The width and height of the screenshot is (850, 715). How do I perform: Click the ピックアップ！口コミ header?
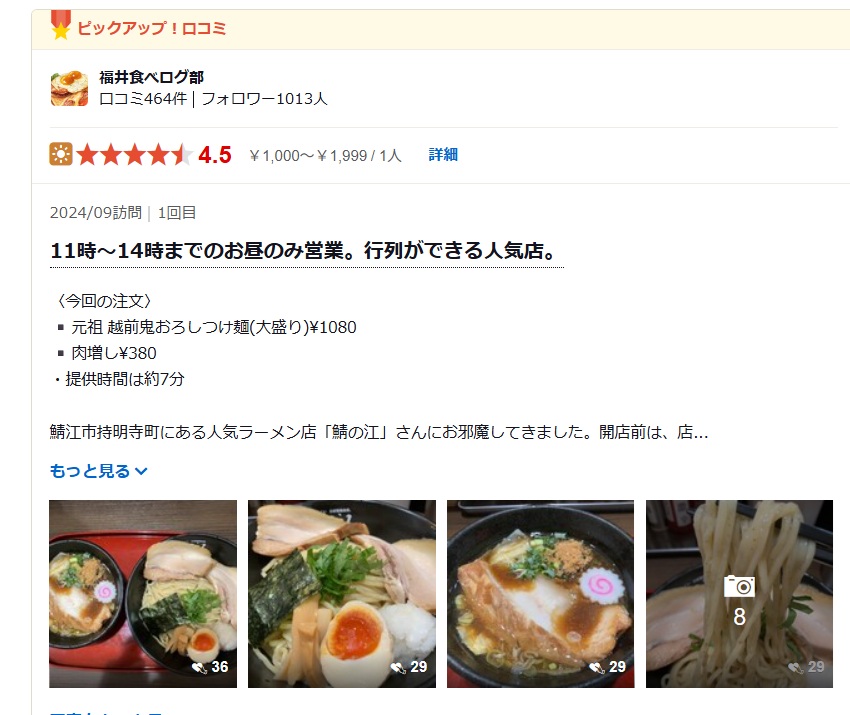click(151, 28)
